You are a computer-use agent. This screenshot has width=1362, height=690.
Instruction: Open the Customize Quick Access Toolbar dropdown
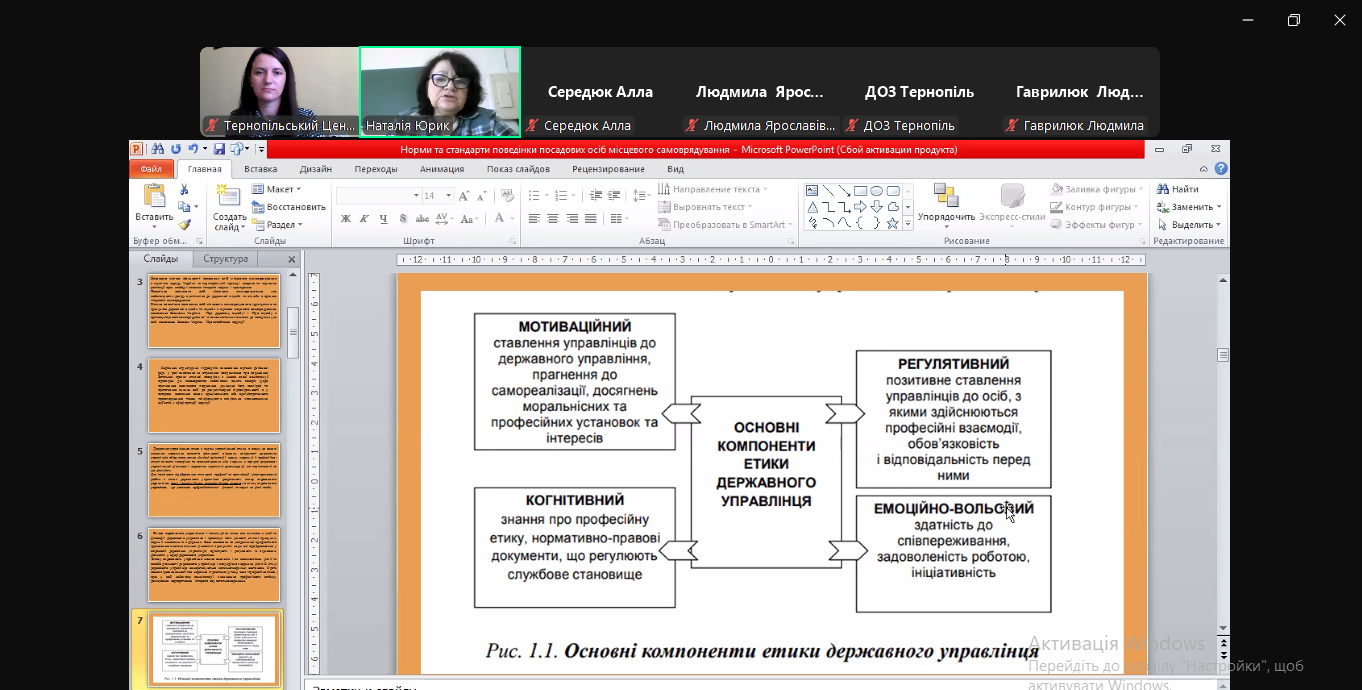[x=261, y=150]
